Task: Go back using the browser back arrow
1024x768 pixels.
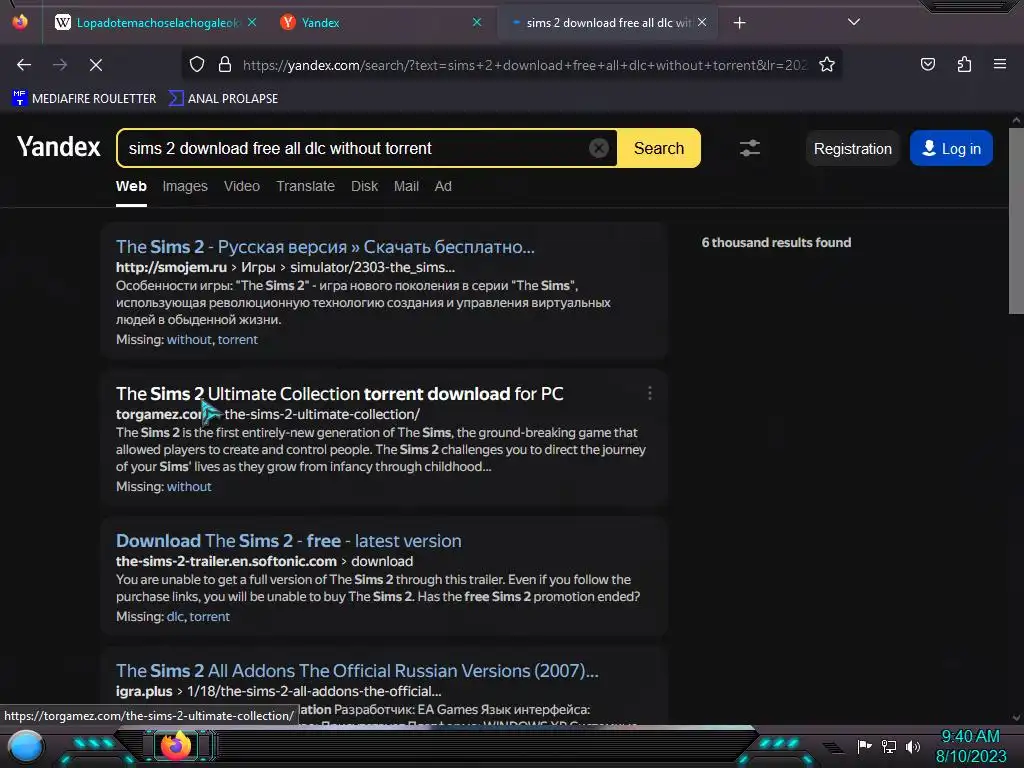Action: pos(24,65)
